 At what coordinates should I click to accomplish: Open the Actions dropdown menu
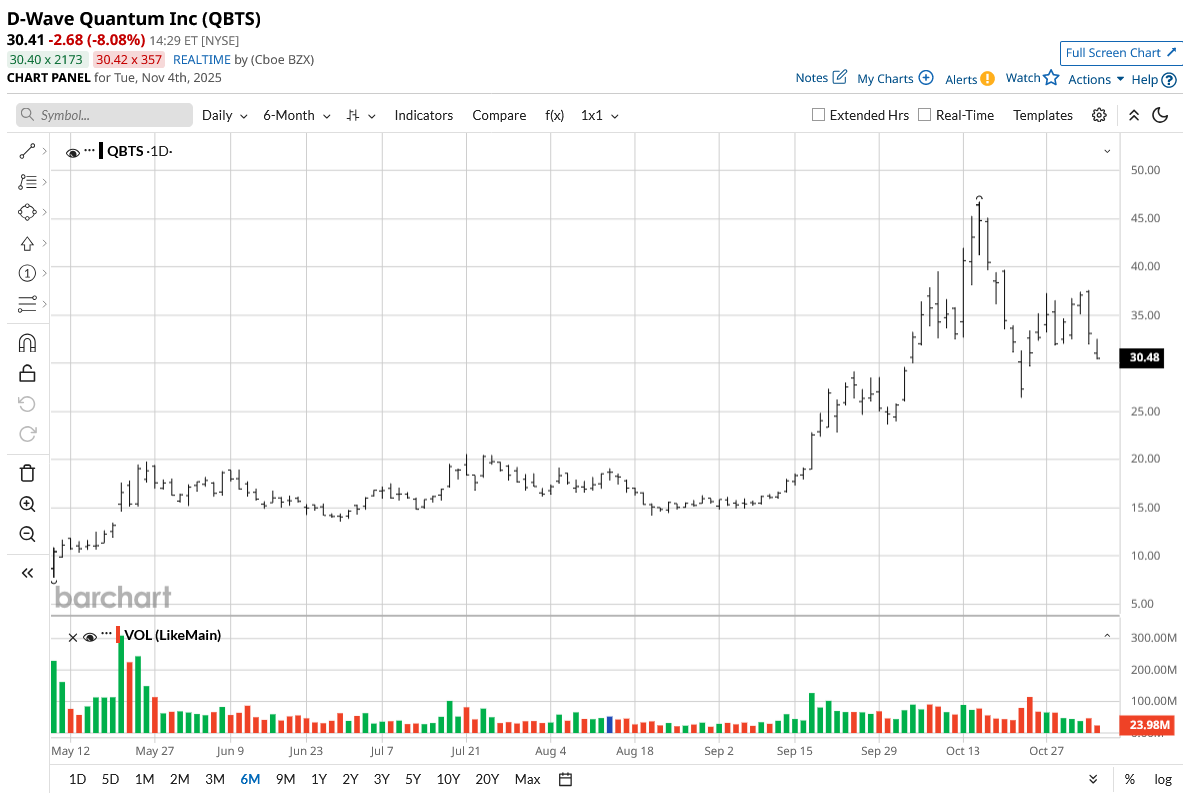click(1095, 79)
